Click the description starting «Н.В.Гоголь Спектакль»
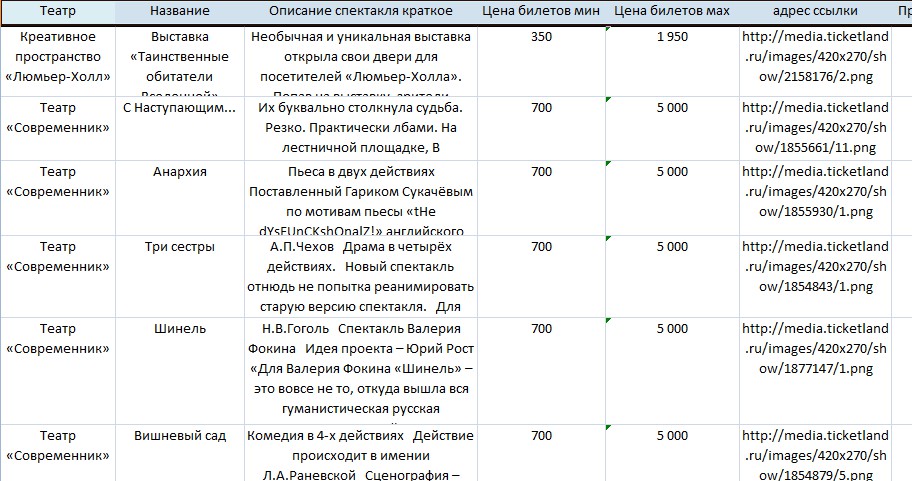Screen dimensions: 912x481 click(361, 371)
